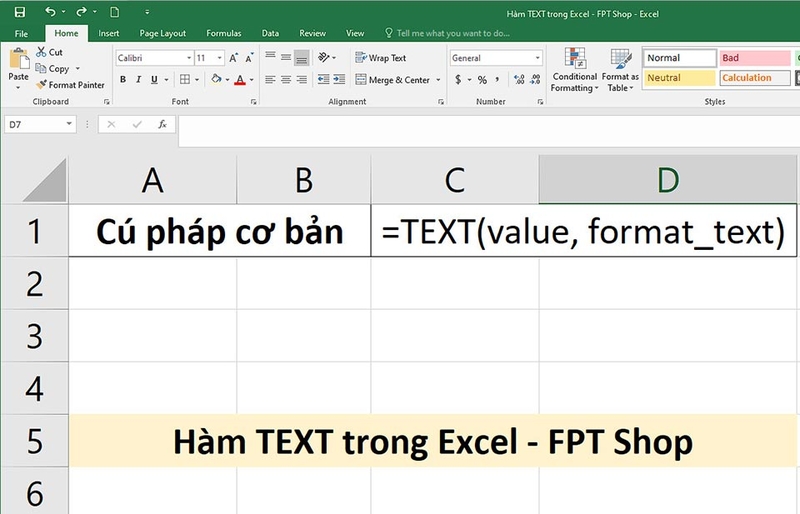The image size is (800, 514).
Task: Click the Increase Decimal icon
Action: click(x=519, y=80)
